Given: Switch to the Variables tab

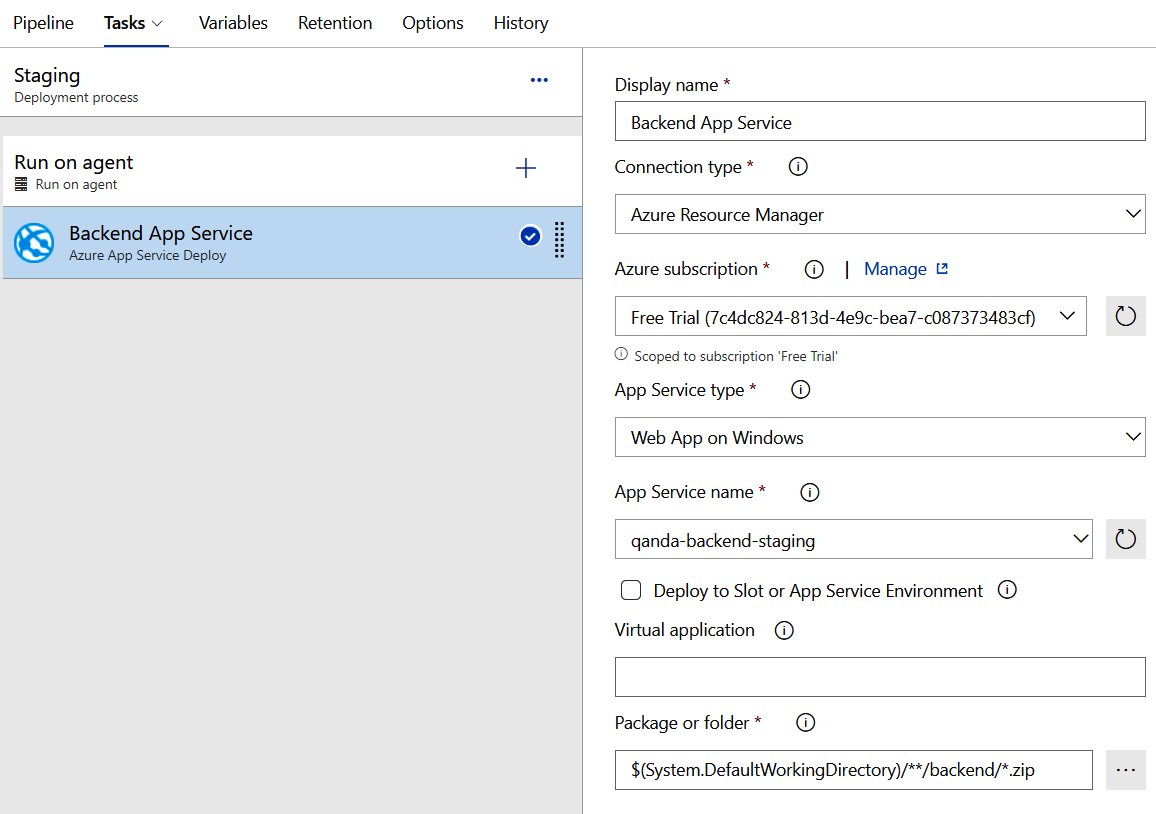Looking at the screenshot, I should click(x=233, y=23).
